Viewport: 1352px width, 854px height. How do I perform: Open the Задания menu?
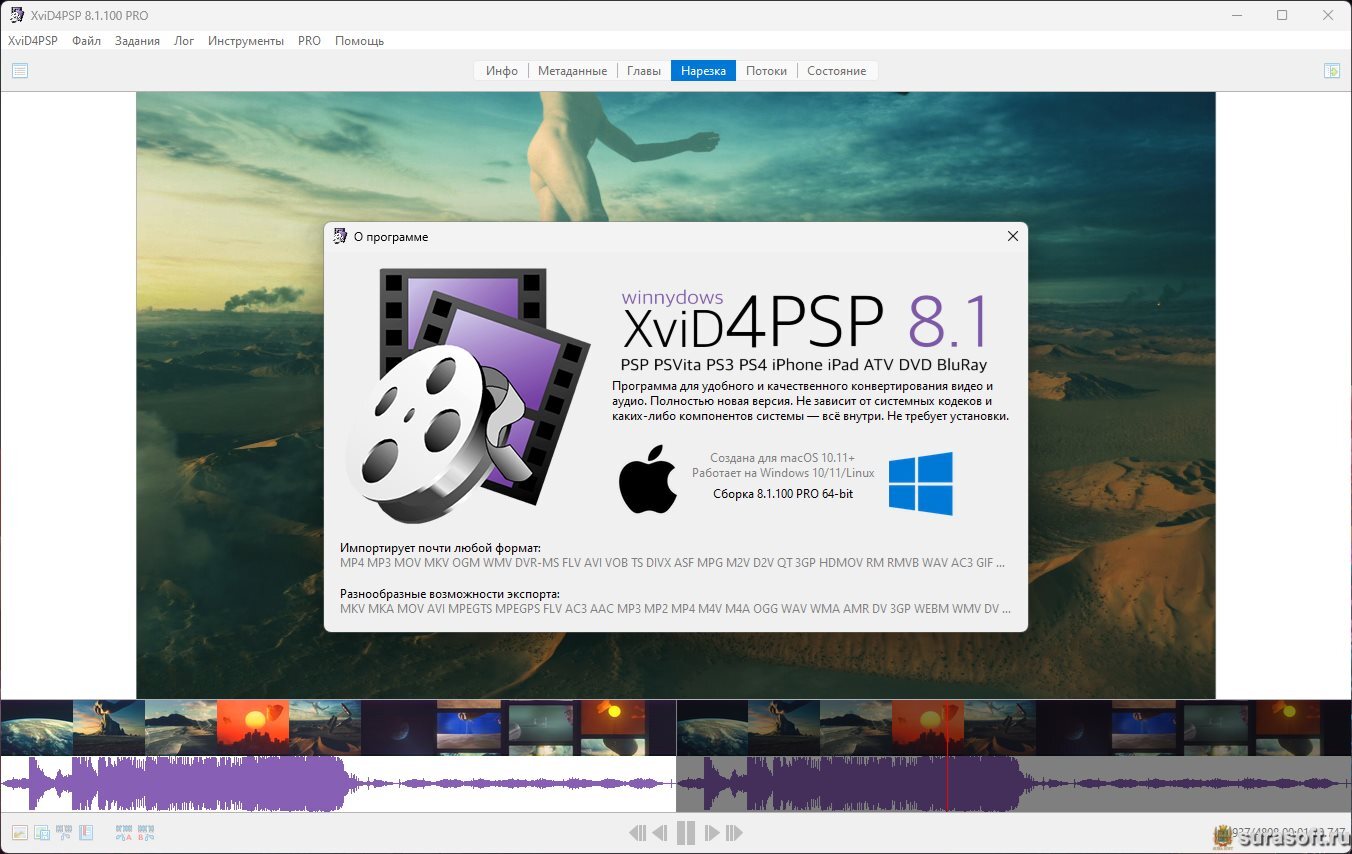point(137,41)
